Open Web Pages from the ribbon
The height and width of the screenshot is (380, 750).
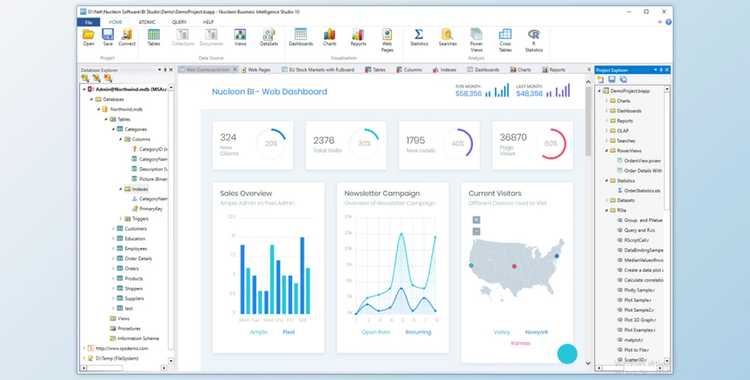pyautogui.click(x=387, y=41)
